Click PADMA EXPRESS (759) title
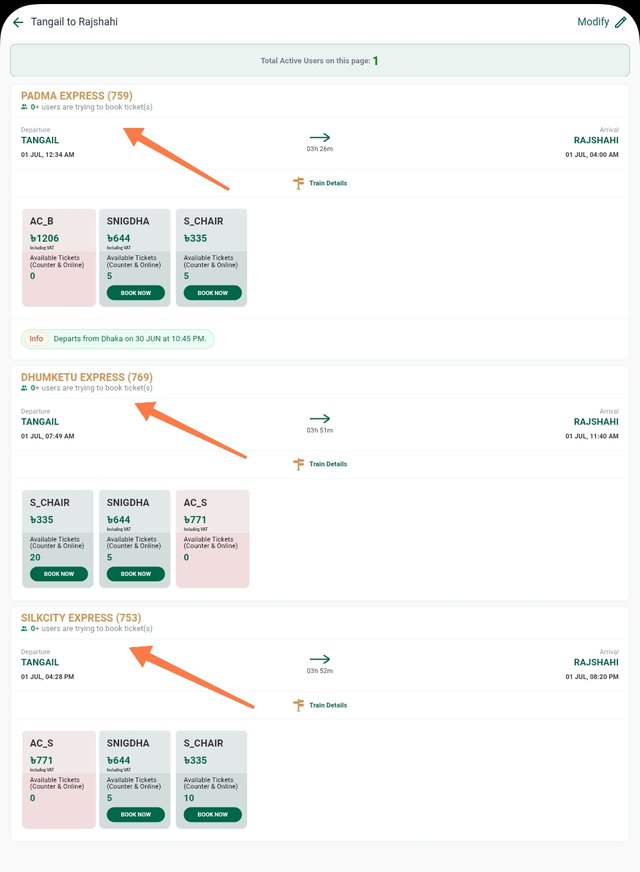 click(77, 96)
